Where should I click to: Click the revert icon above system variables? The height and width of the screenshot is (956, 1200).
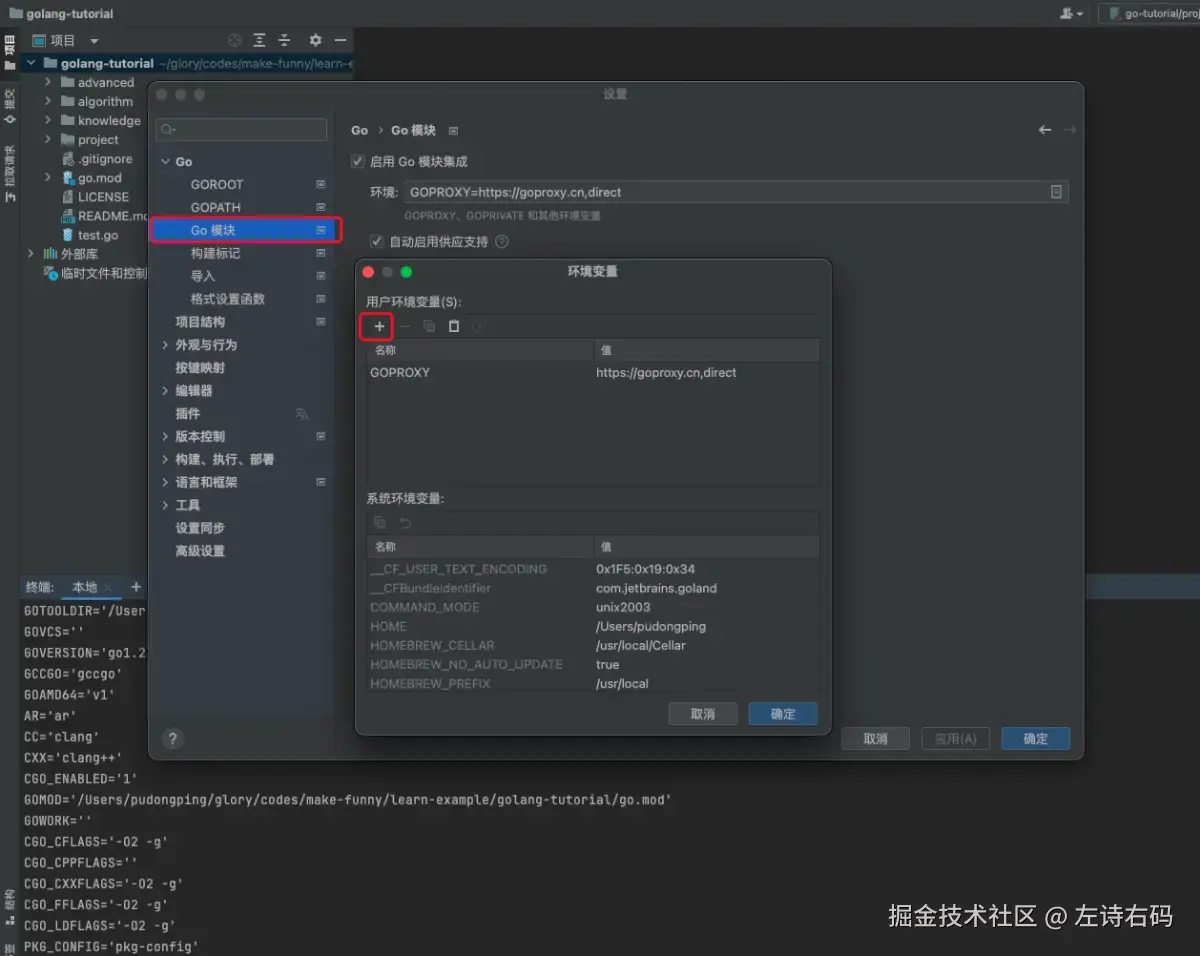405,522
